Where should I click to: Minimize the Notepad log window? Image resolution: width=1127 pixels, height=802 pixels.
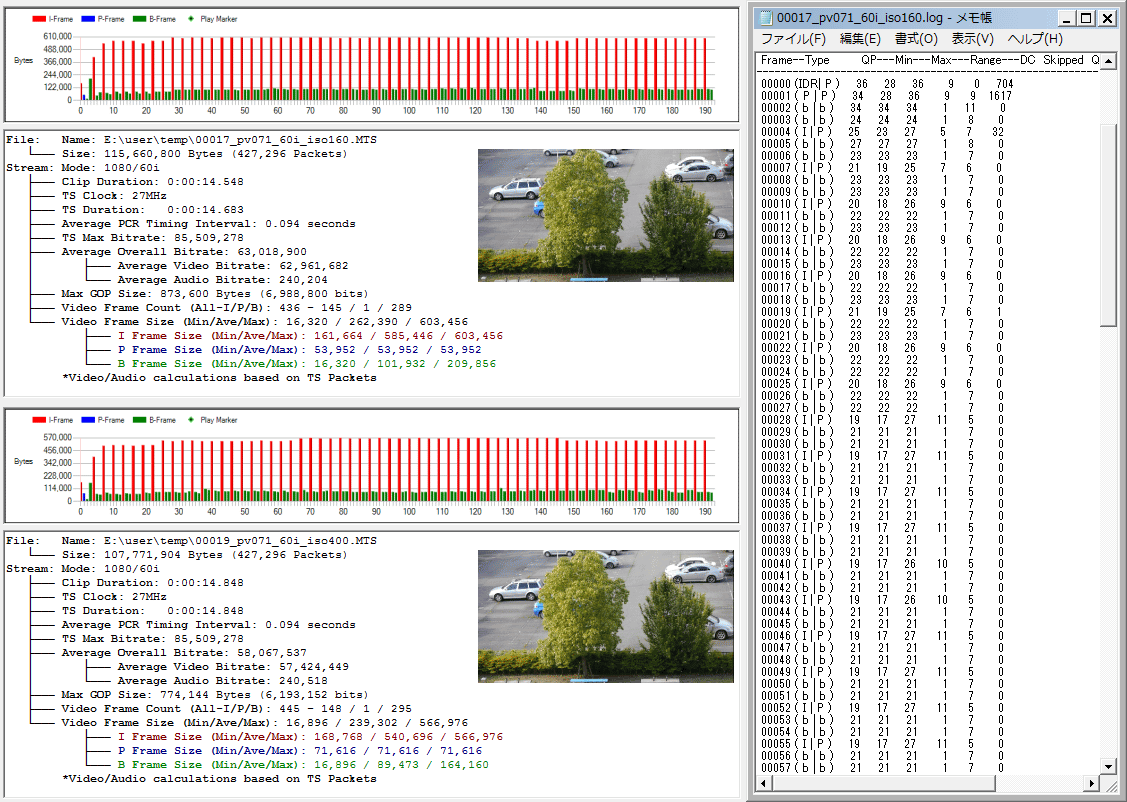1068,18
